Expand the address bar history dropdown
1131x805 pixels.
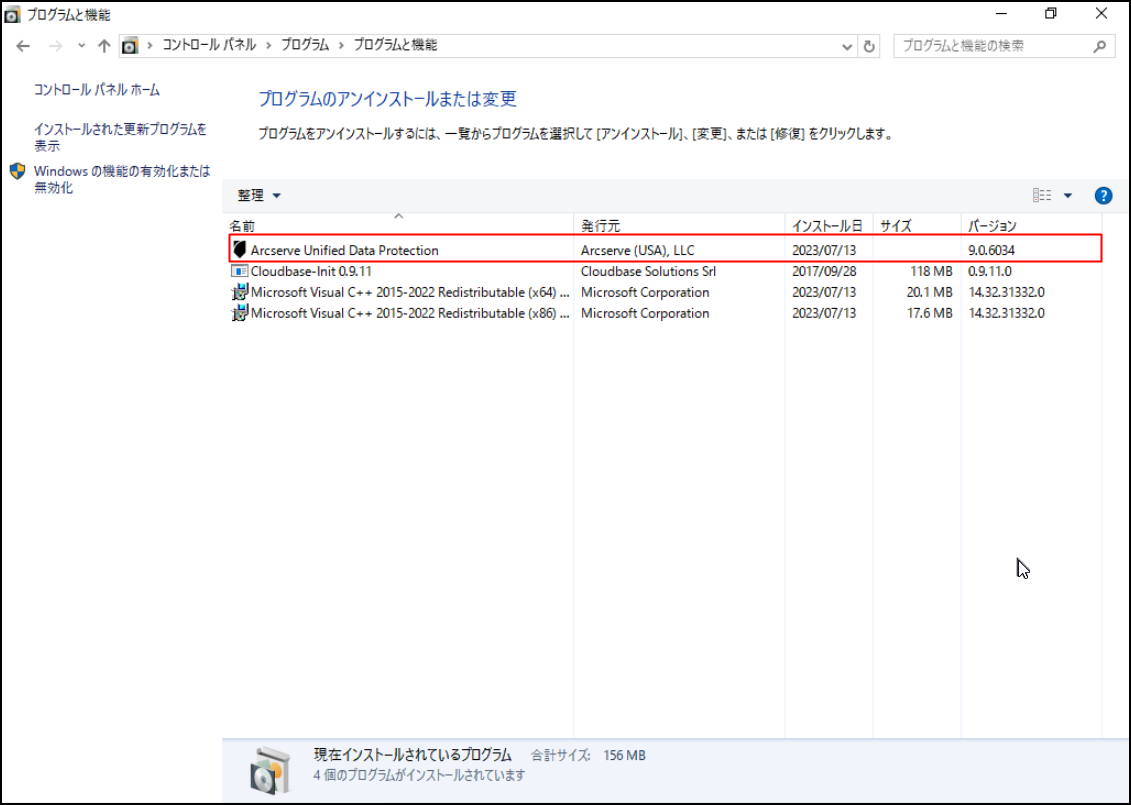847,46
